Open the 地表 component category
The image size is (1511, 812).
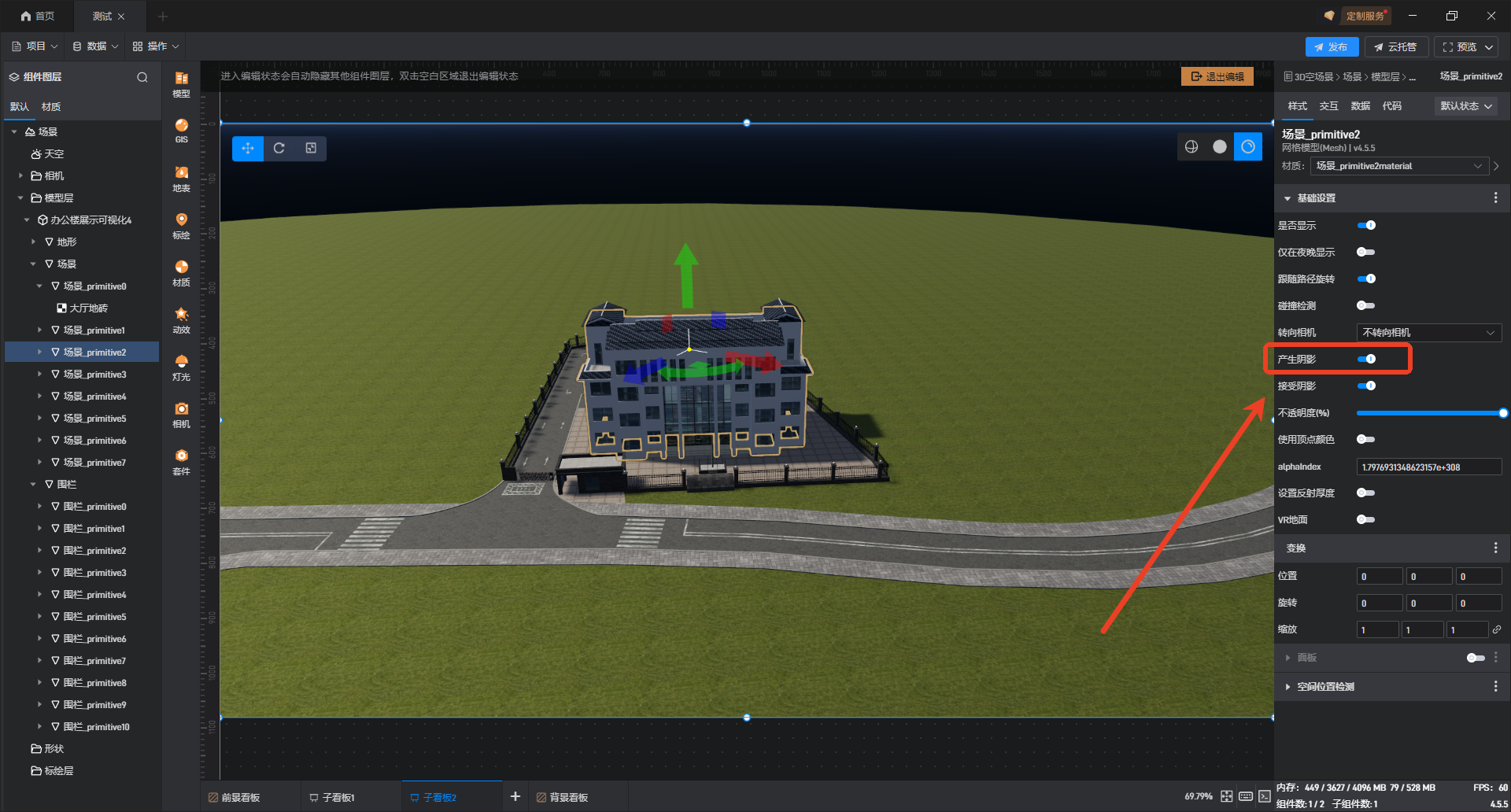[181, 179]
